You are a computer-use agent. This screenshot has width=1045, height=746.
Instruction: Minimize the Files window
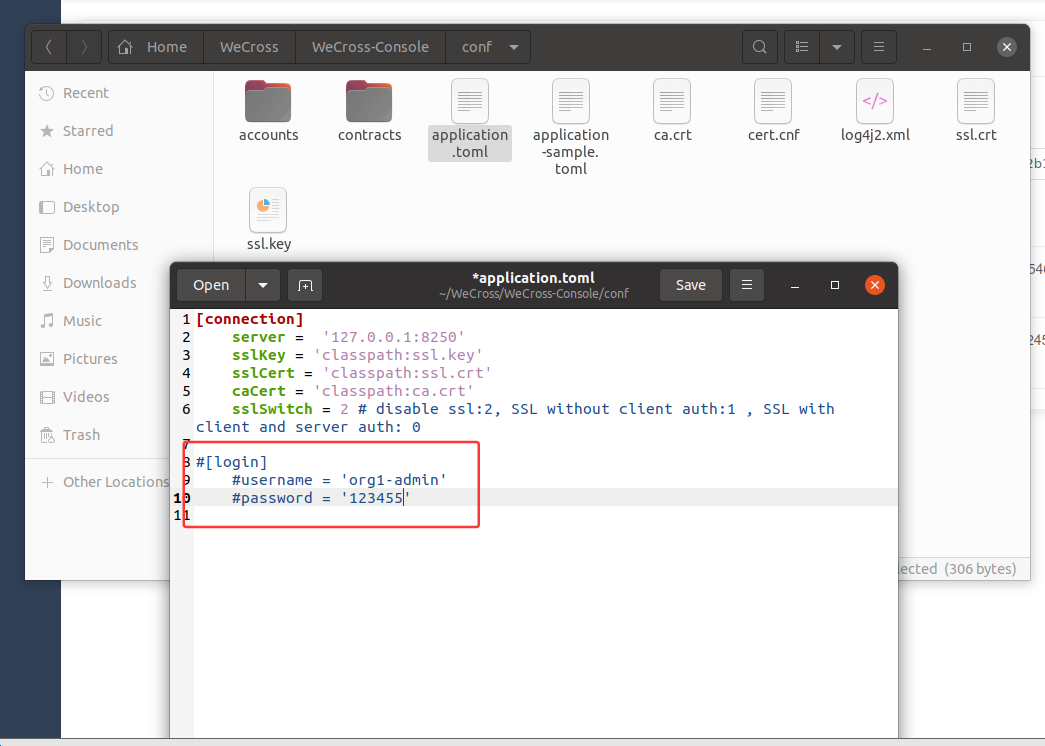[927, 47]
